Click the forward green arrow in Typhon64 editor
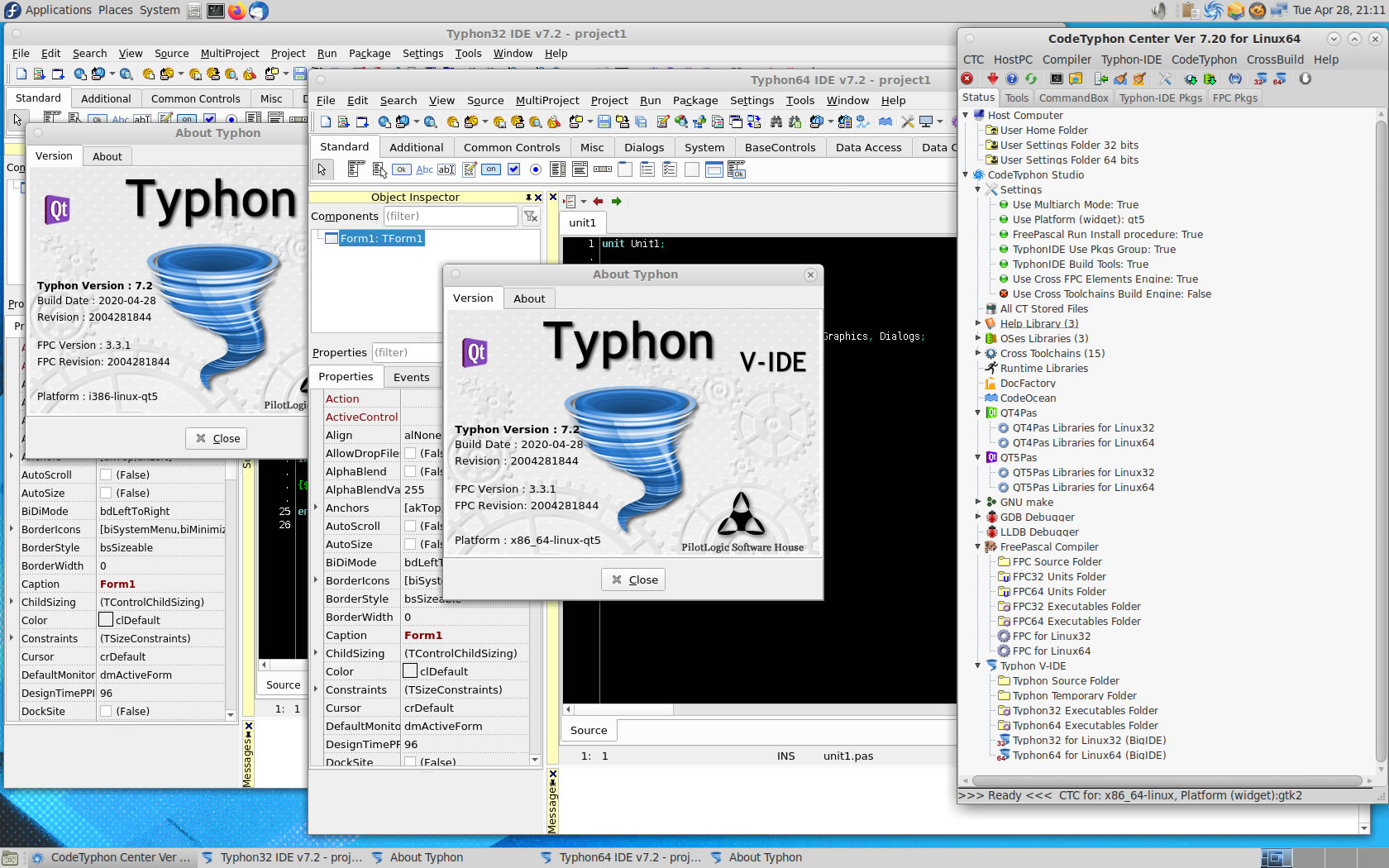Viewport: 1389px width, 868px height. (x=616, y=201)
